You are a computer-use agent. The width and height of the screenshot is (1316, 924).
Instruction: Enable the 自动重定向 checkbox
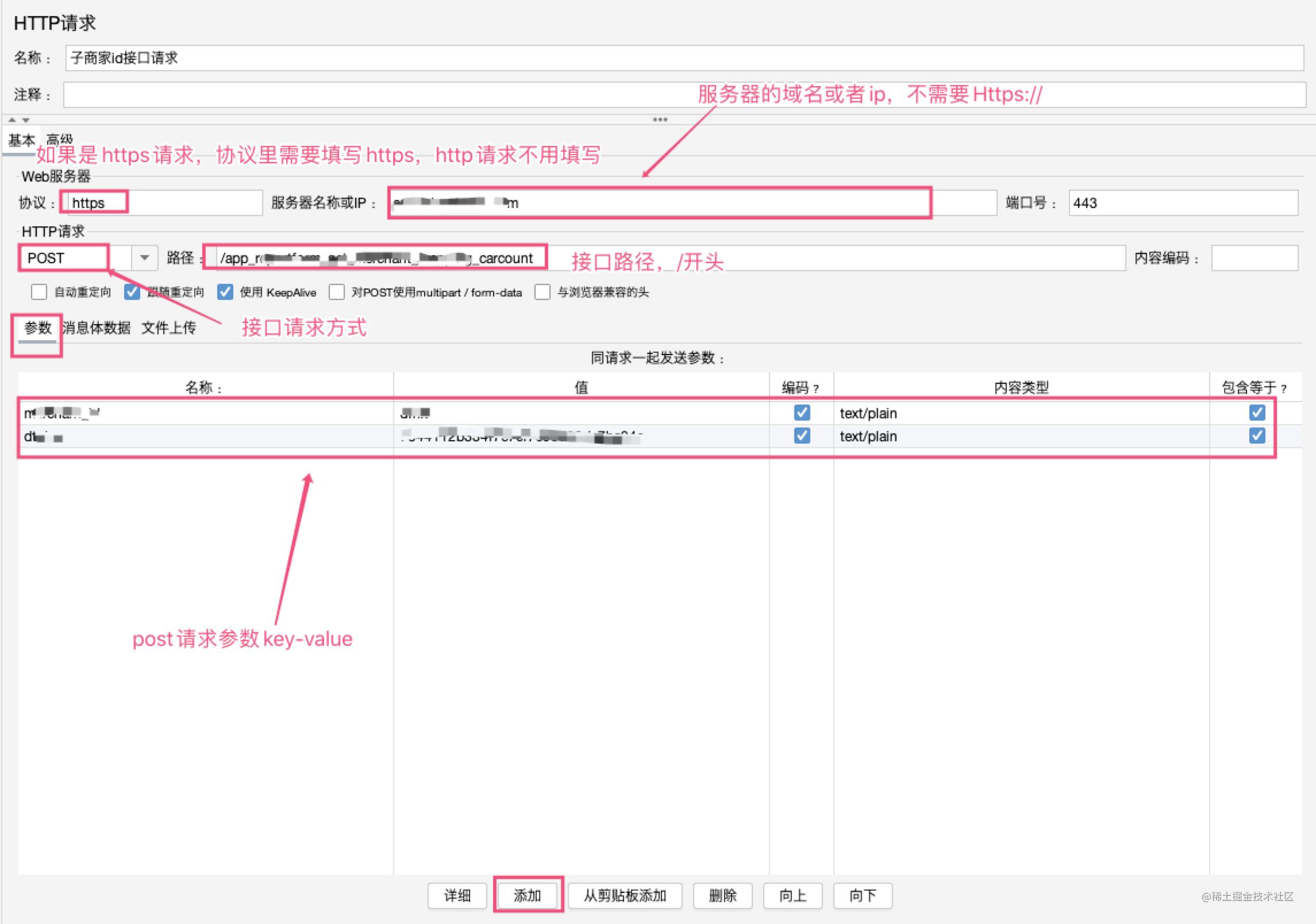point(39,292)
